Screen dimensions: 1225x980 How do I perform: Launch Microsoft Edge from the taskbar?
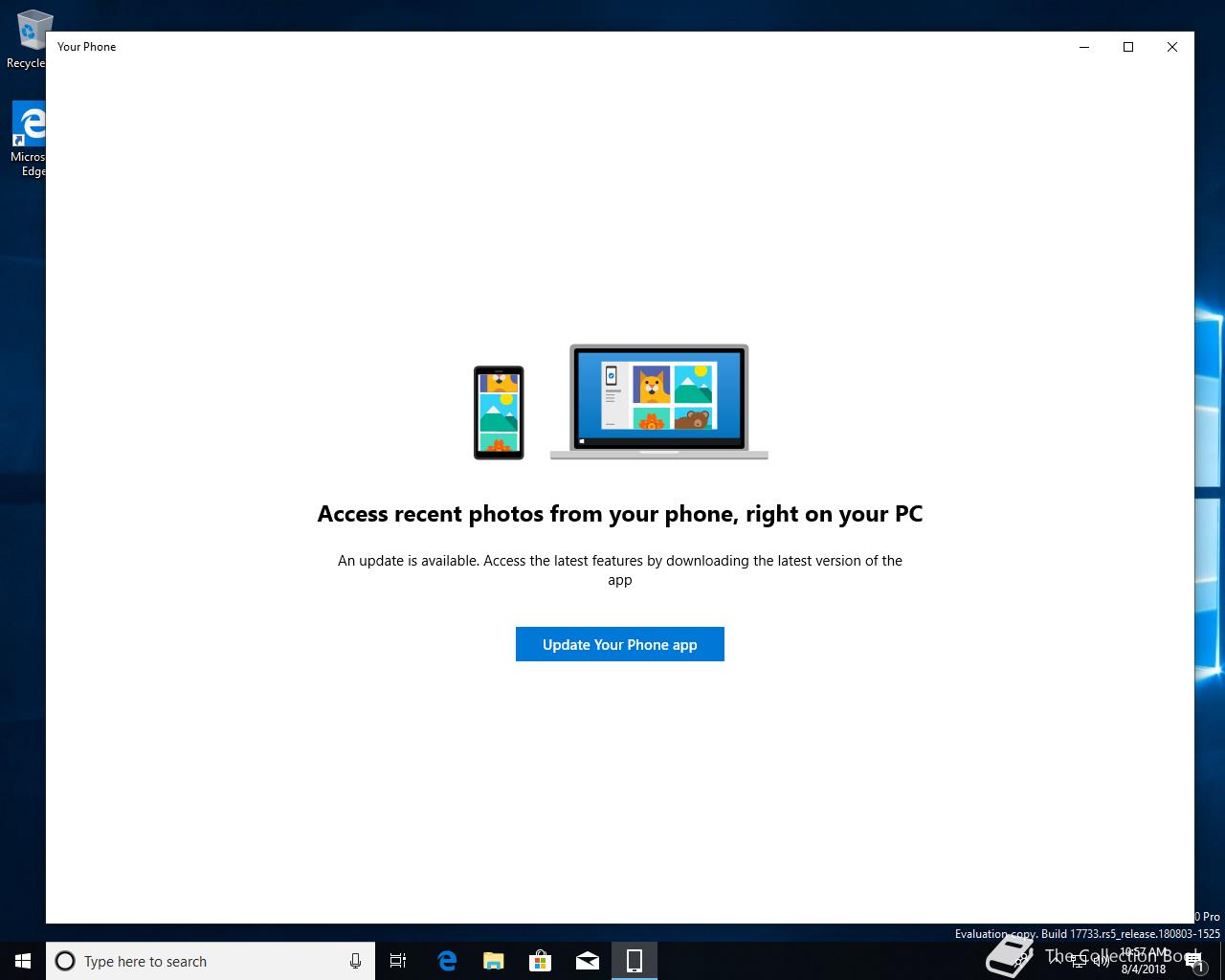pos(446,961)
